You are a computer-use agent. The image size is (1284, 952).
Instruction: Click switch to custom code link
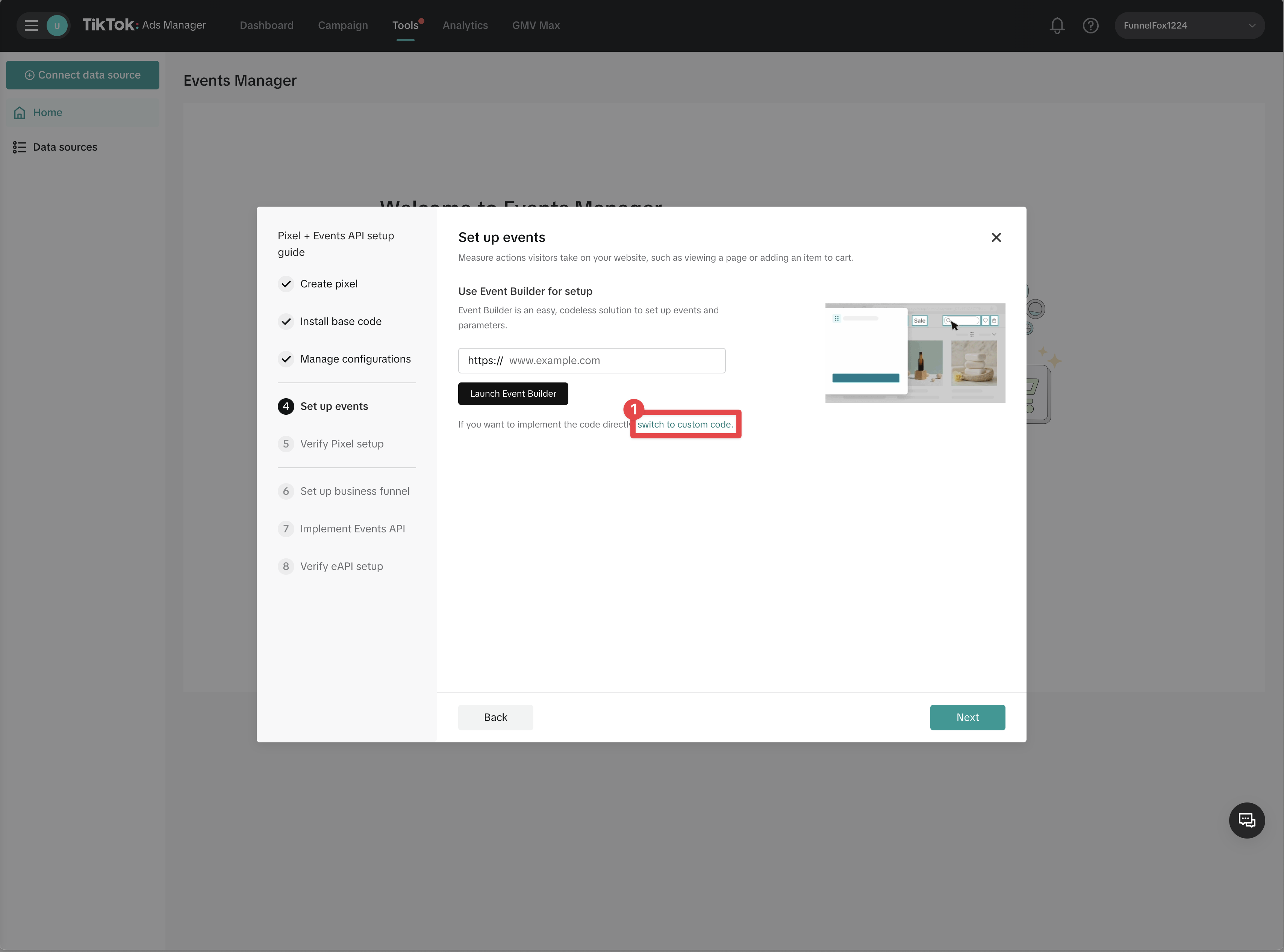click(x=684, y=424)
